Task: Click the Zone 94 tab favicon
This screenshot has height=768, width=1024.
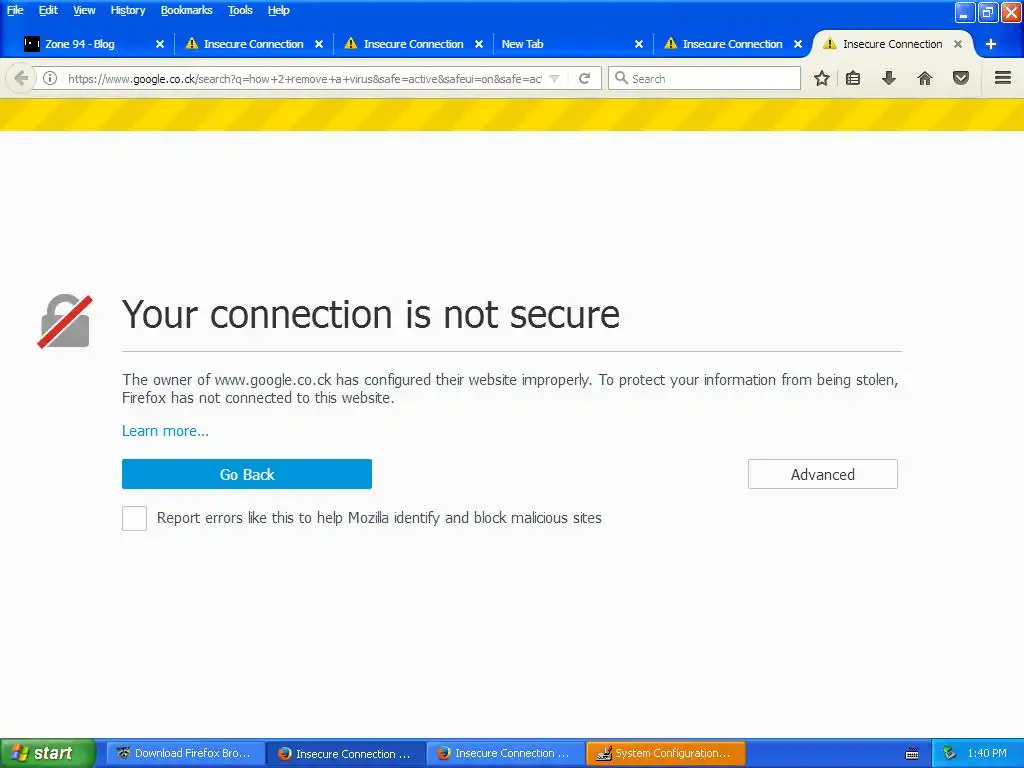Action: (x=32, y=44)
